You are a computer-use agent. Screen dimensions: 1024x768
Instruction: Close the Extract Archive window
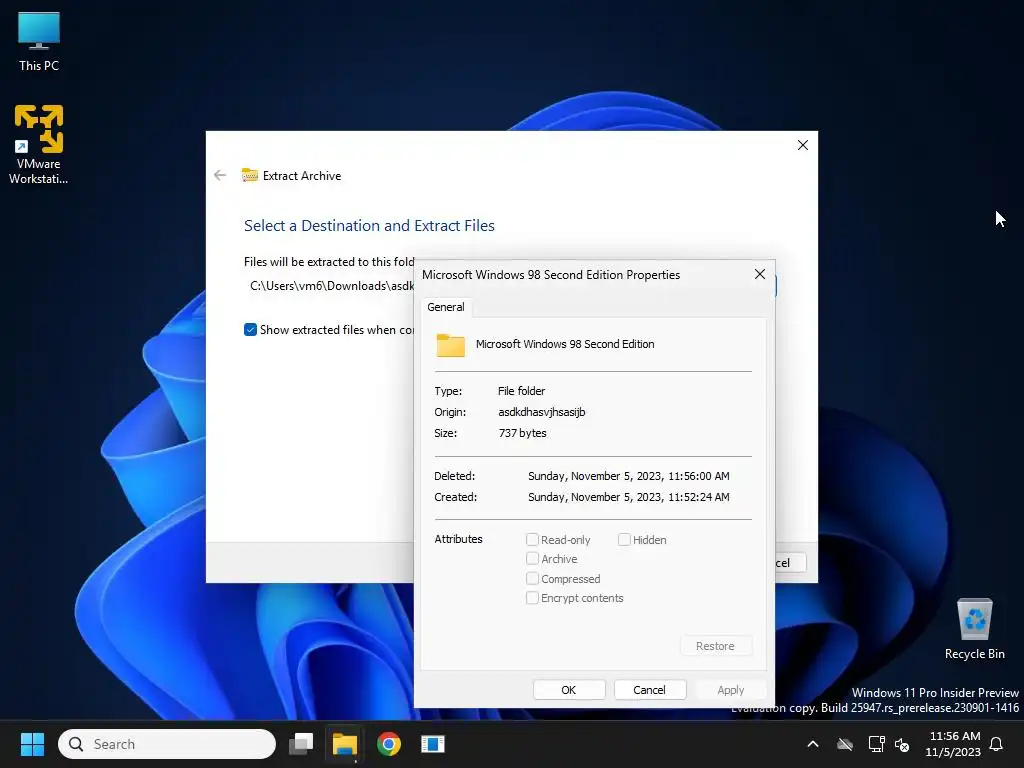tap(803, 145)
